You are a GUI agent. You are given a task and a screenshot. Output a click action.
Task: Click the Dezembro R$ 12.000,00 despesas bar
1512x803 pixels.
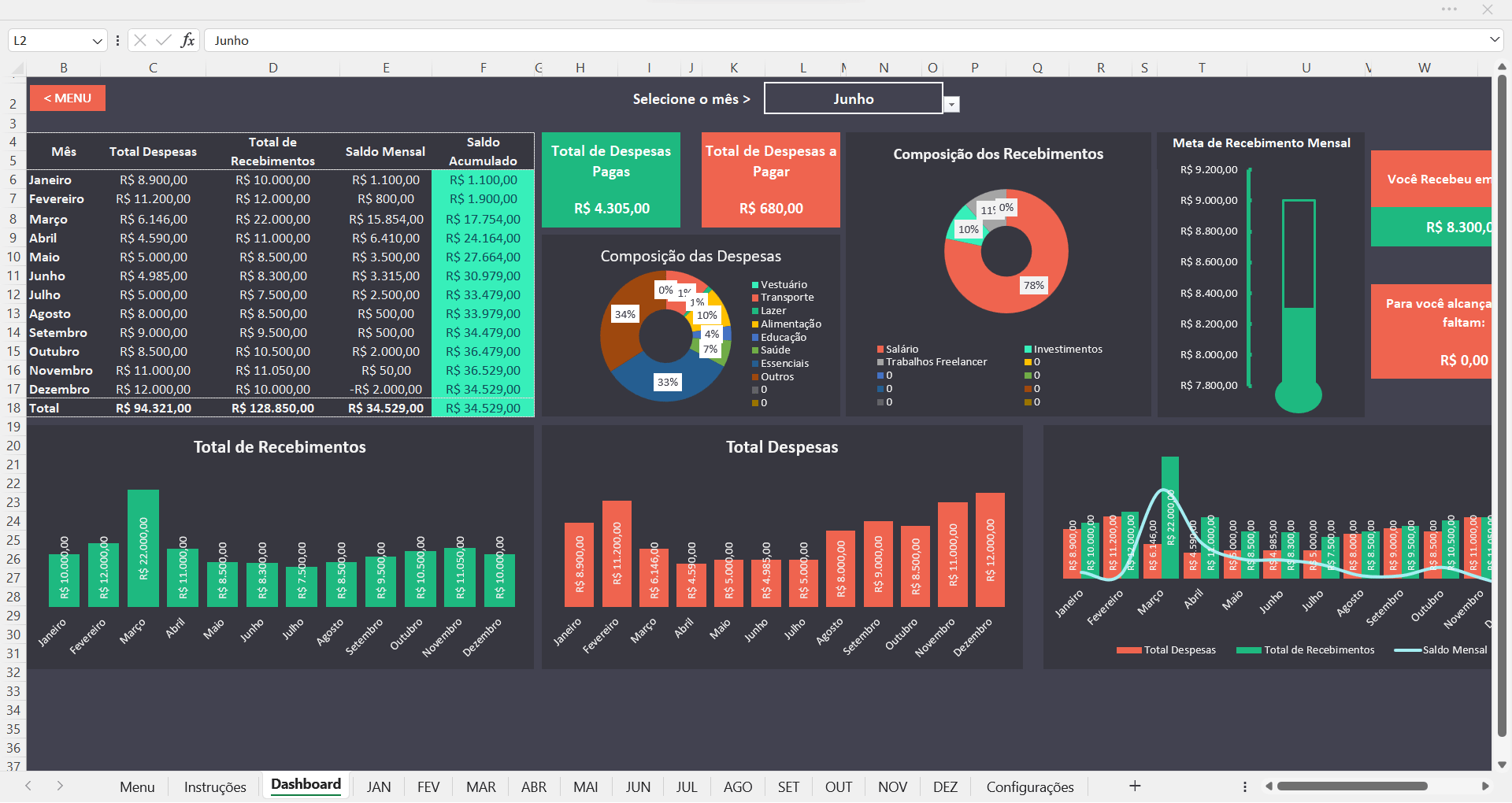tap(990, 550)
